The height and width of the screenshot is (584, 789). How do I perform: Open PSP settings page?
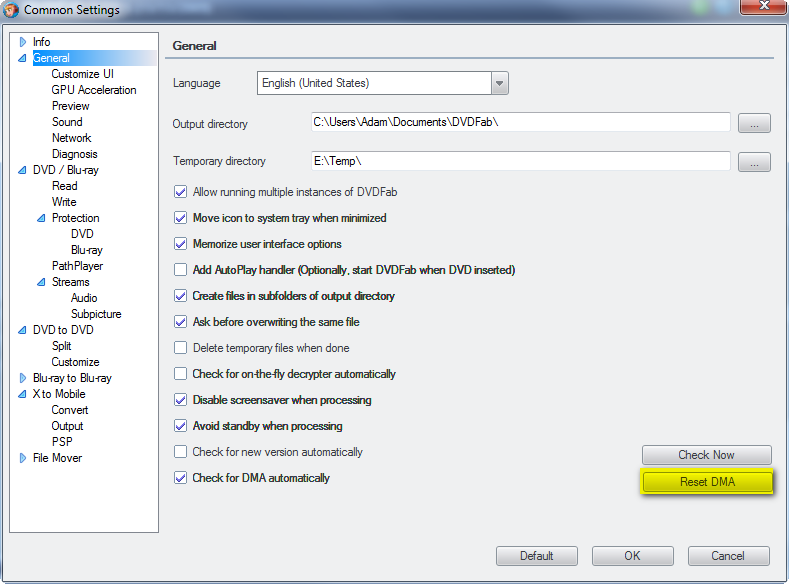point(62,442)
